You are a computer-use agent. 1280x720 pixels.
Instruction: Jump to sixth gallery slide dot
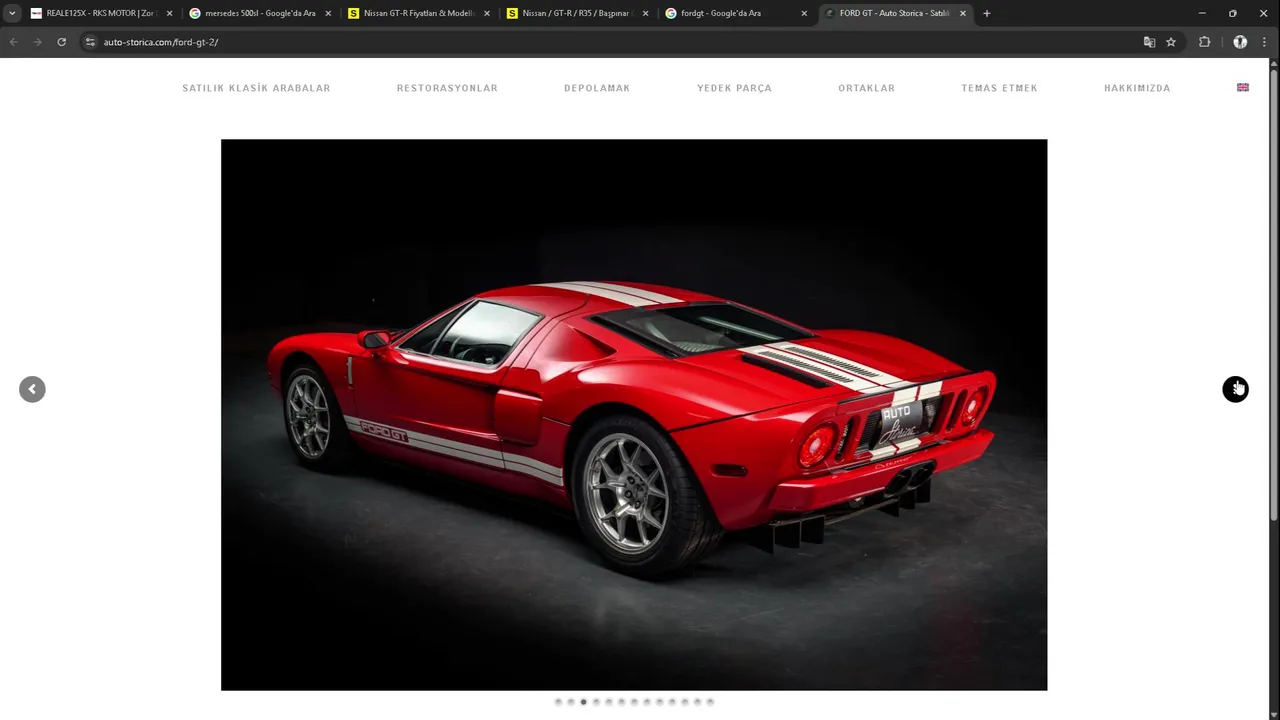click(621, 702)
